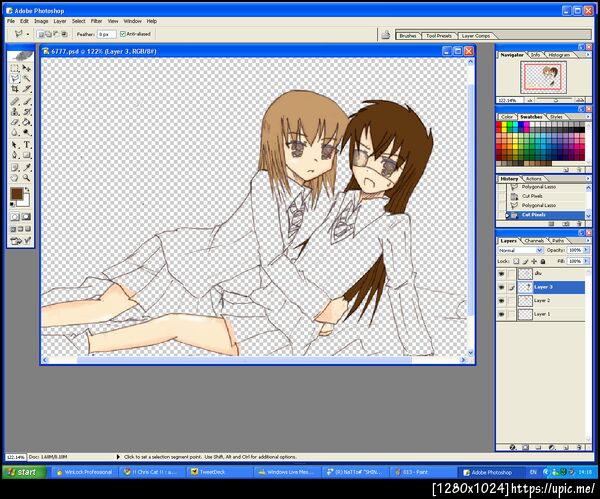Open the Paint window from taskbar
This screenshot has width=600, height=499.
click(421, 472)
